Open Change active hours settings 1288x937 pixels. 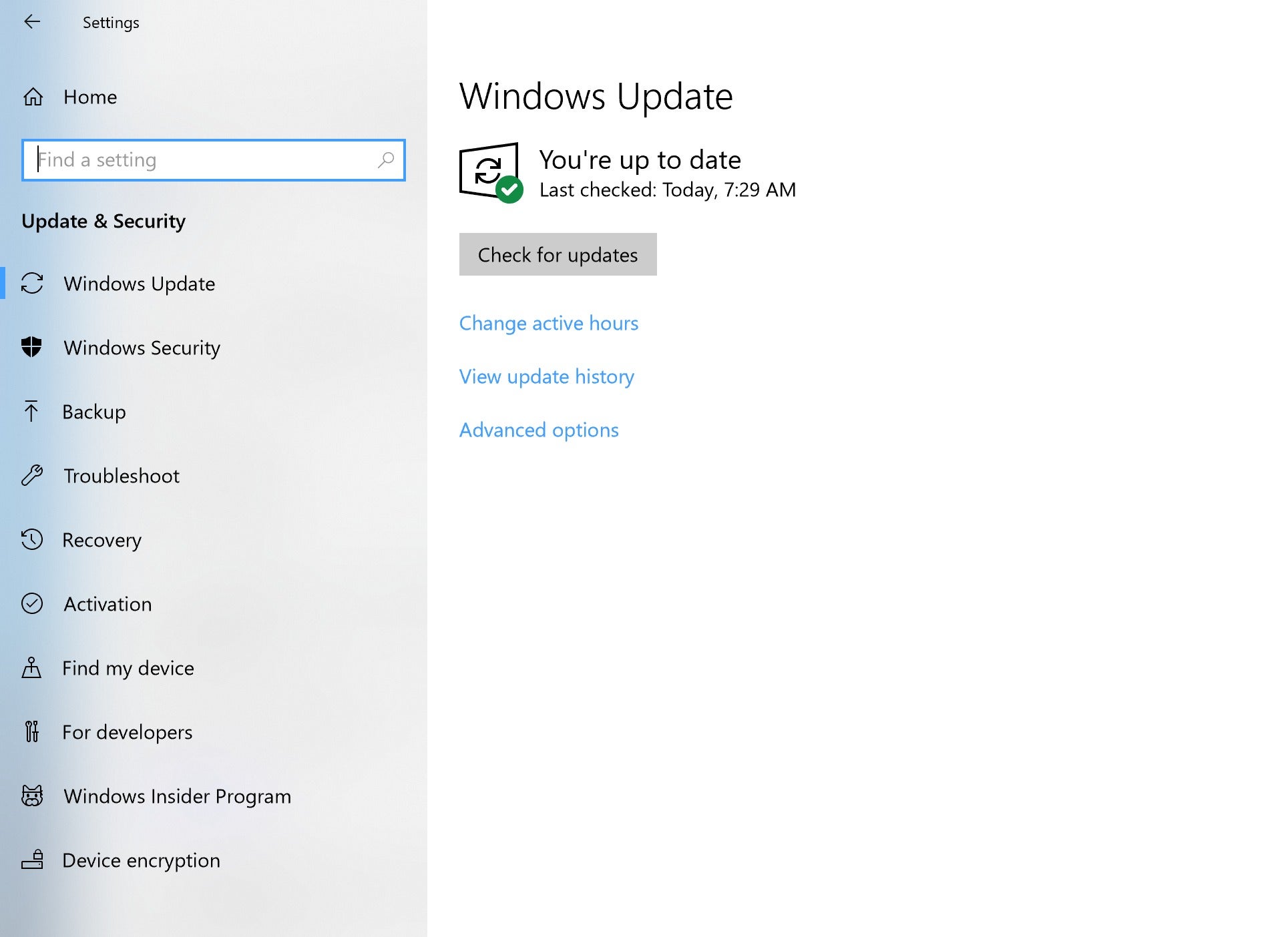click(x=549, y=323)
